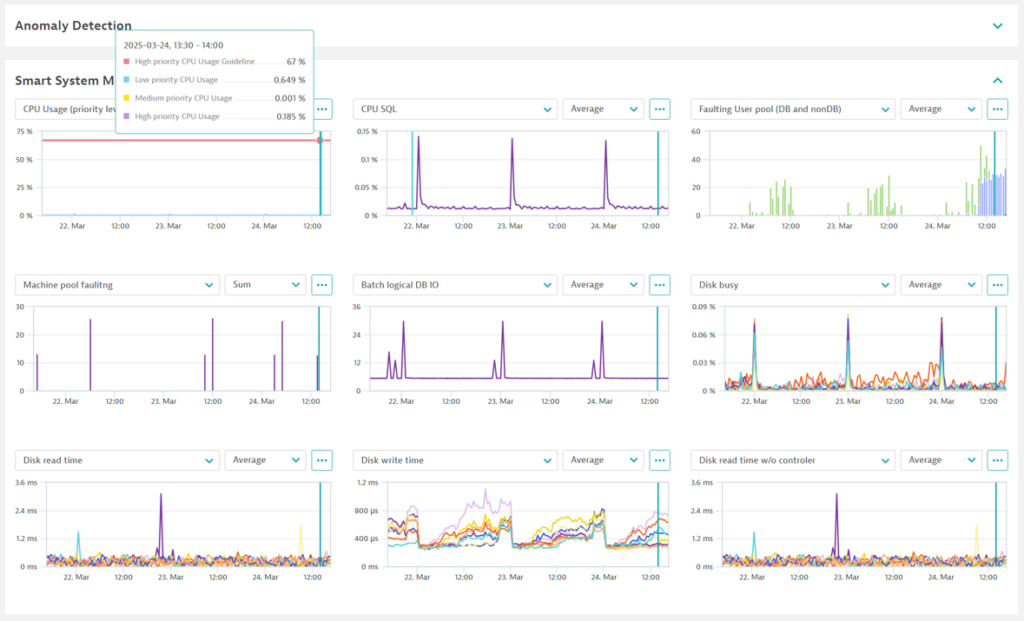Screen dimensions: 1024x621
Task: Collapse the Smart System section chevron
Action: tap(997, 80)
